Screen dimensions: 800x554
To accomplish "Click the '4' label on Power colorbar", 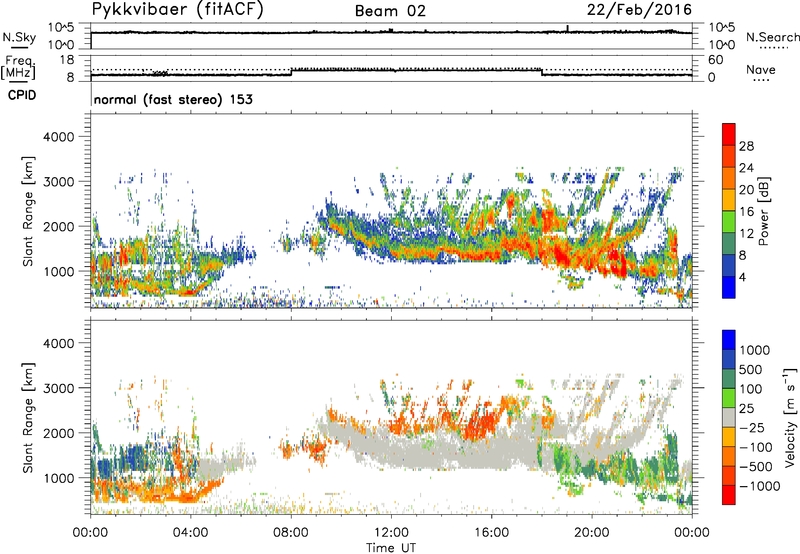I will pos(743,277).
